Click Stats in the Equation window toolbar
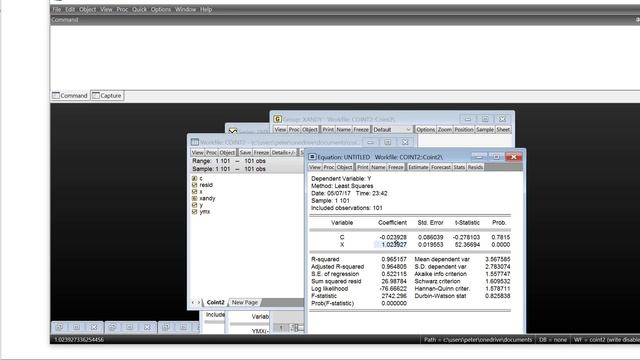Viewport: 640px width, 360px height. (x=459, y=167)
